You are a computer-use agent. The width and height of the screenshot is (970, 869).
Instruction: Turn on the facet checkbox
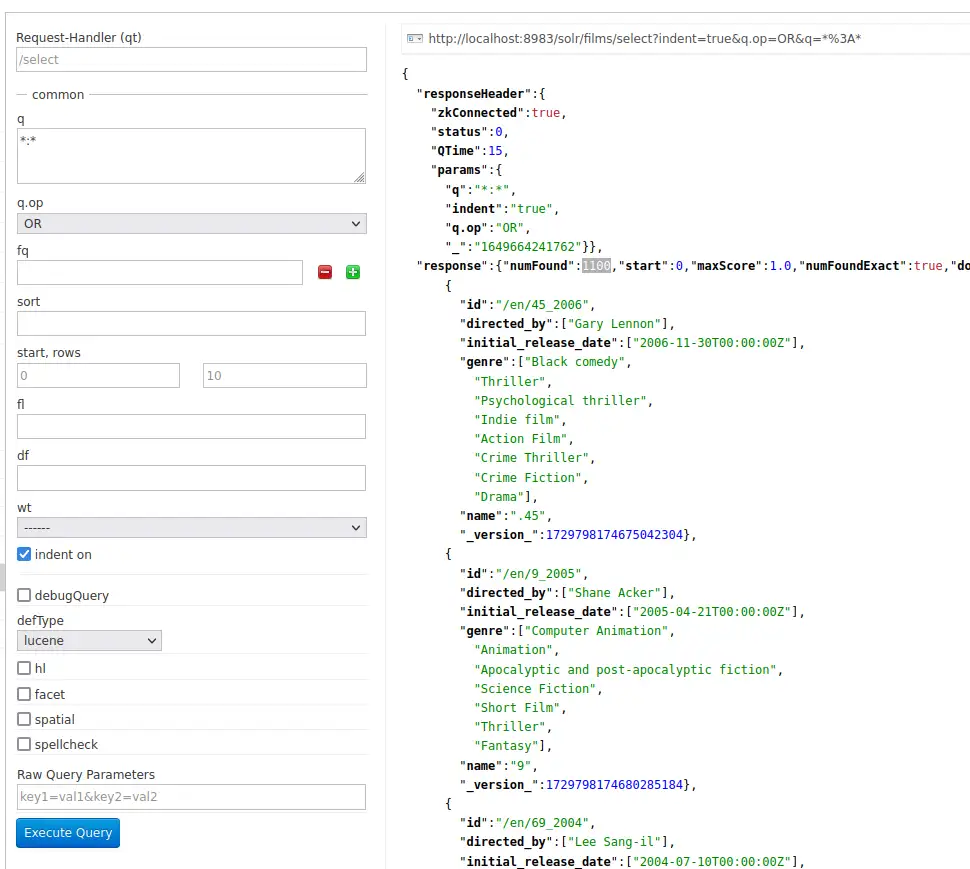pos(24,694)
